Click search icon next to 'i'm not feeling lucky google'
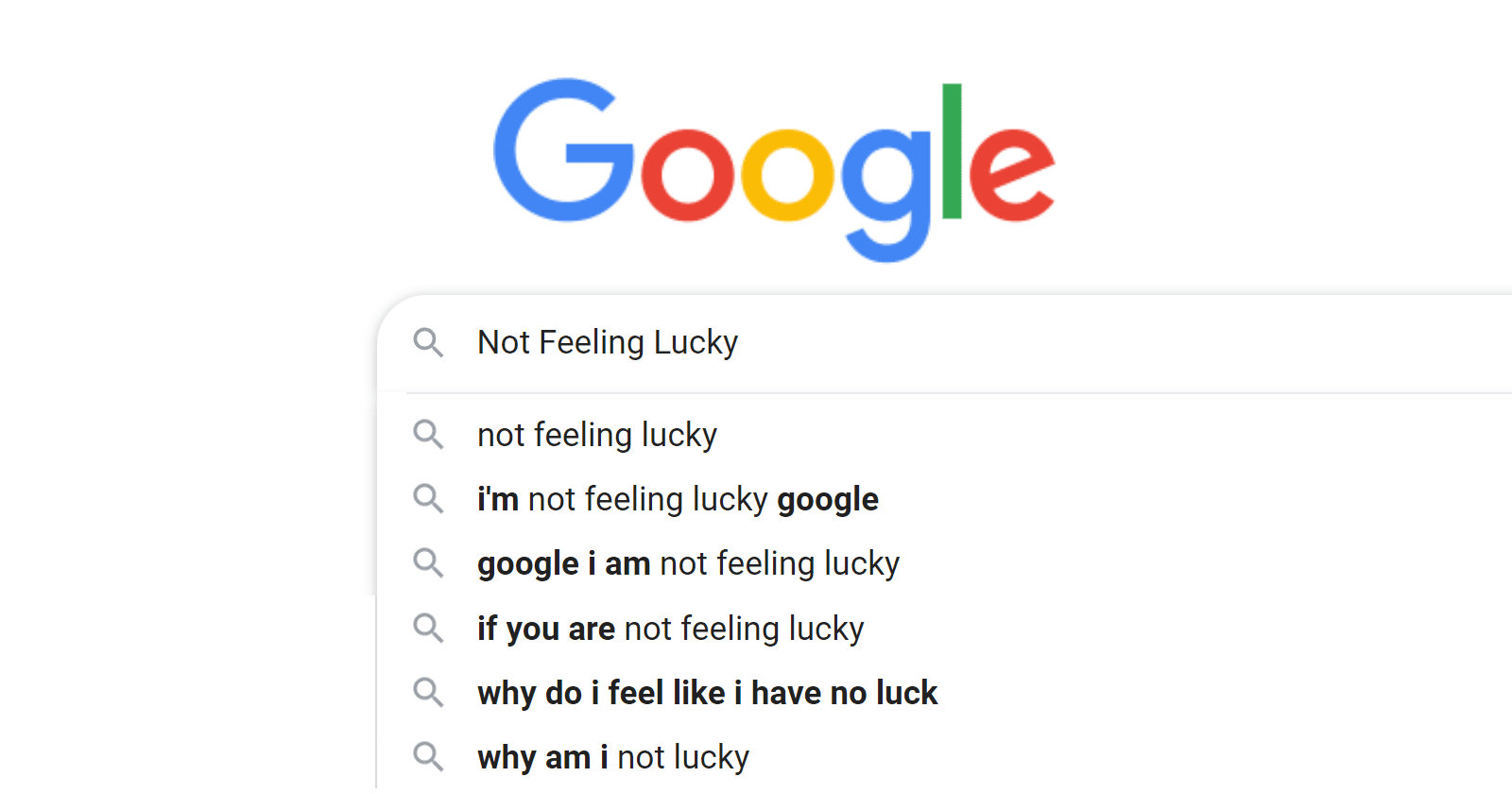Viewport: 1512px width, 794px height. pyautogui.click(x=428, y=499)
